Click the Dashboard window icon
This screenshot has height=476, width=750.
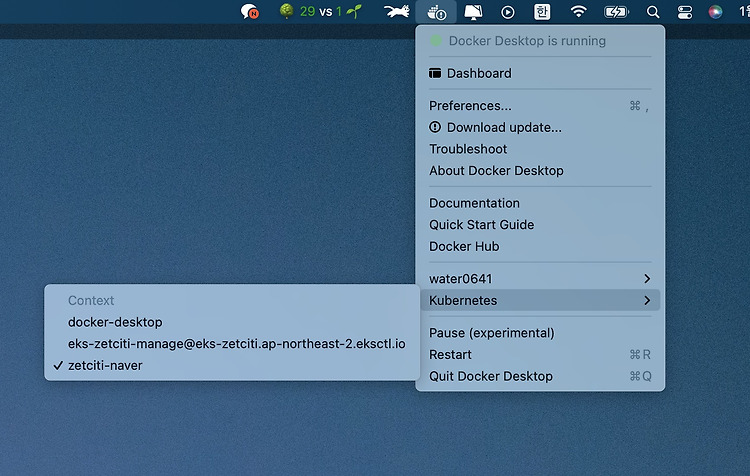pos(435,73)
